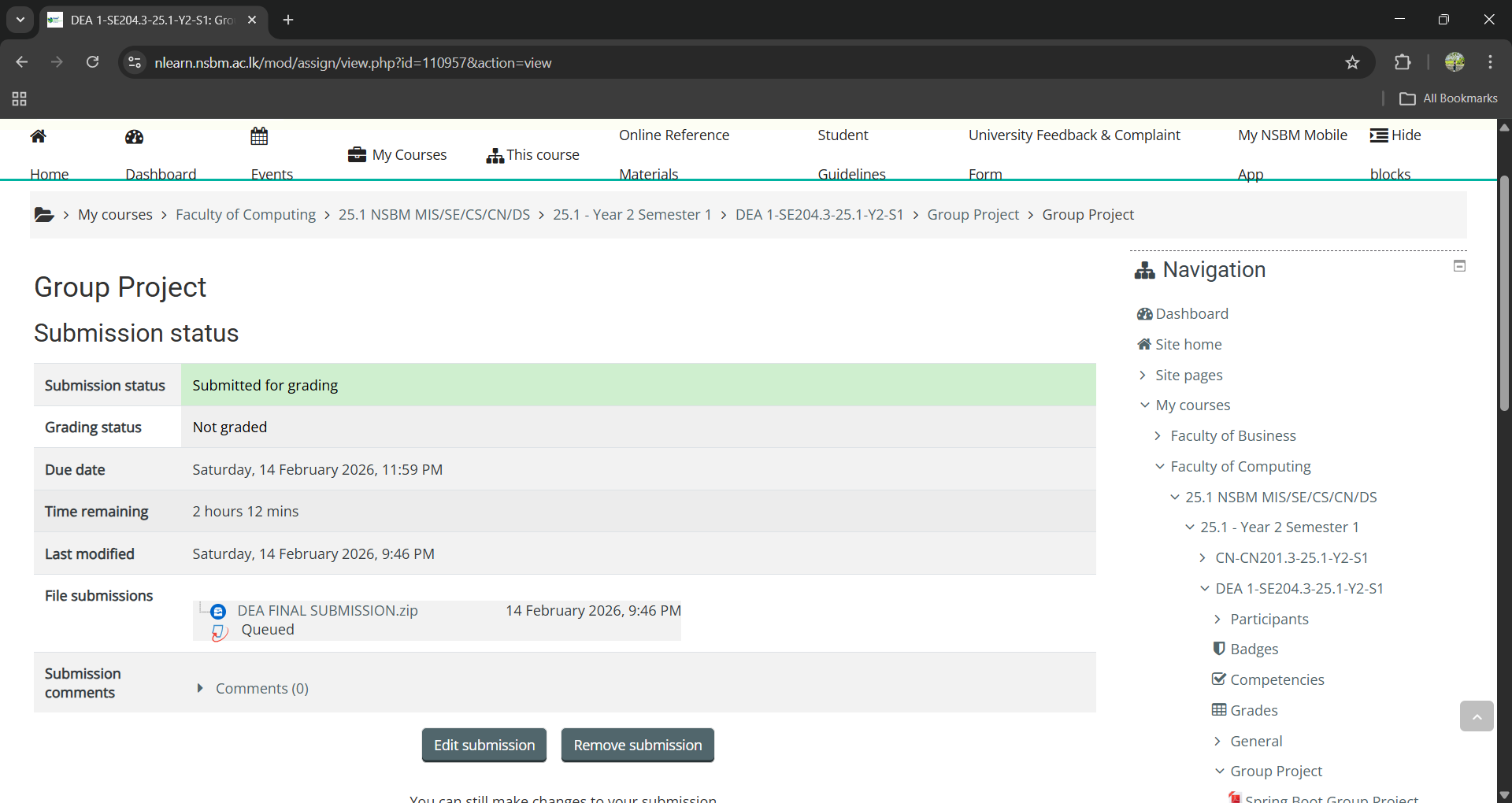This screenshot has height=803, width=1512.
Task: Expand the Faculty of Business tree node
Action: 1158,436
